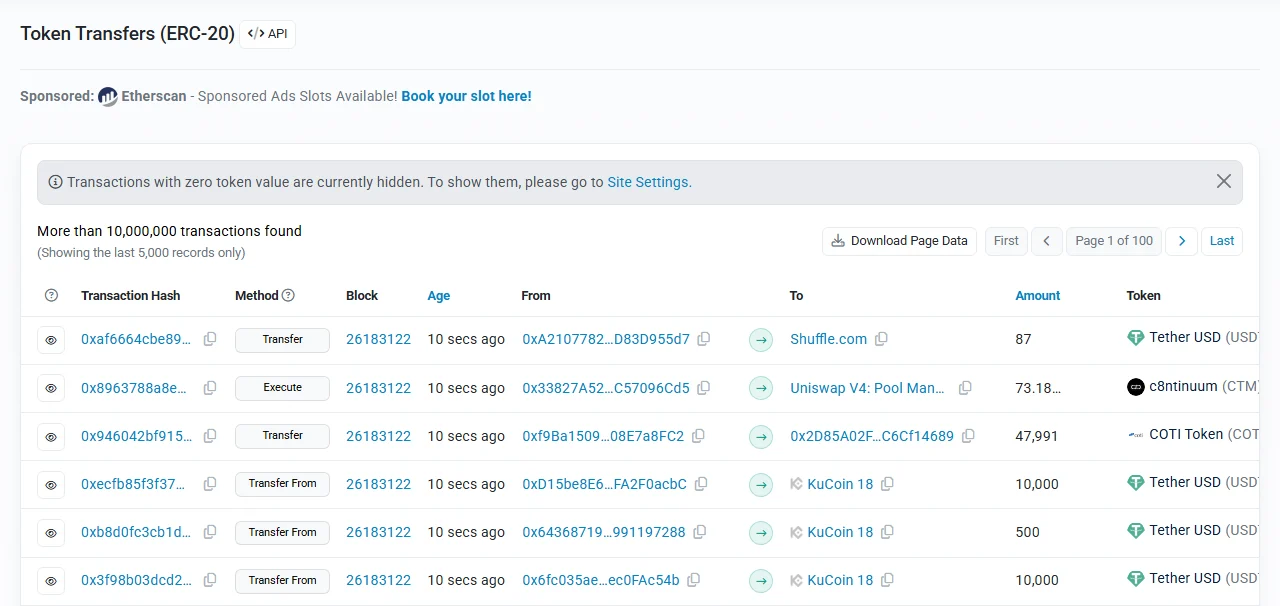Filter by the Execute method badge
This screenshot has width=1280, height=606.
pos(283,388)
